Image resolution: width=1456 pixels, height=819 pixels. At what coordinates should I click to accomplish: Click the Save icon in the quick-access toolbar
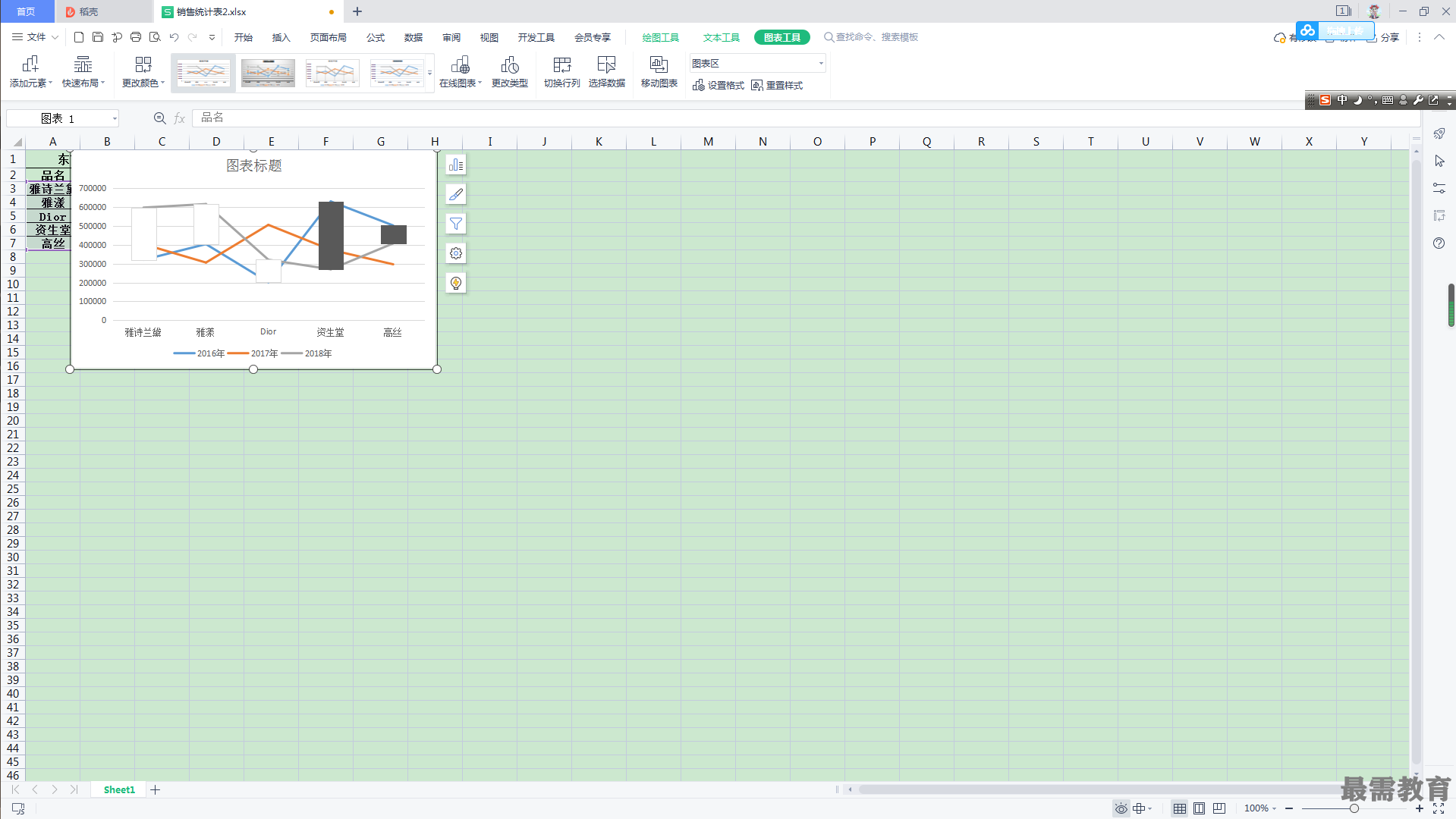point(98,37)
